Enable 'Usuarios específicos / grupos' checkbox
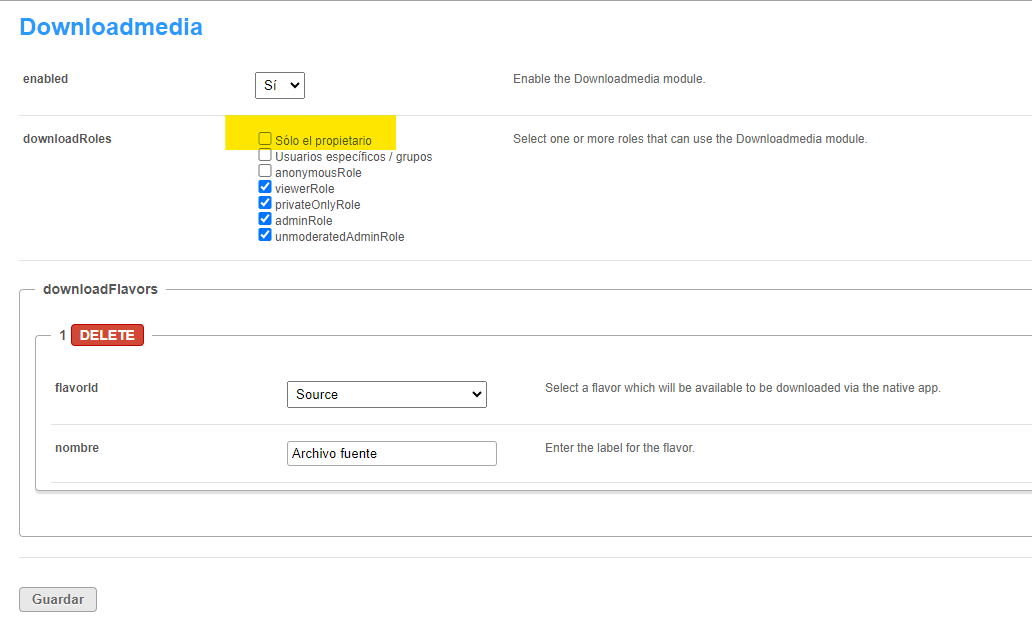 (265, 155)
